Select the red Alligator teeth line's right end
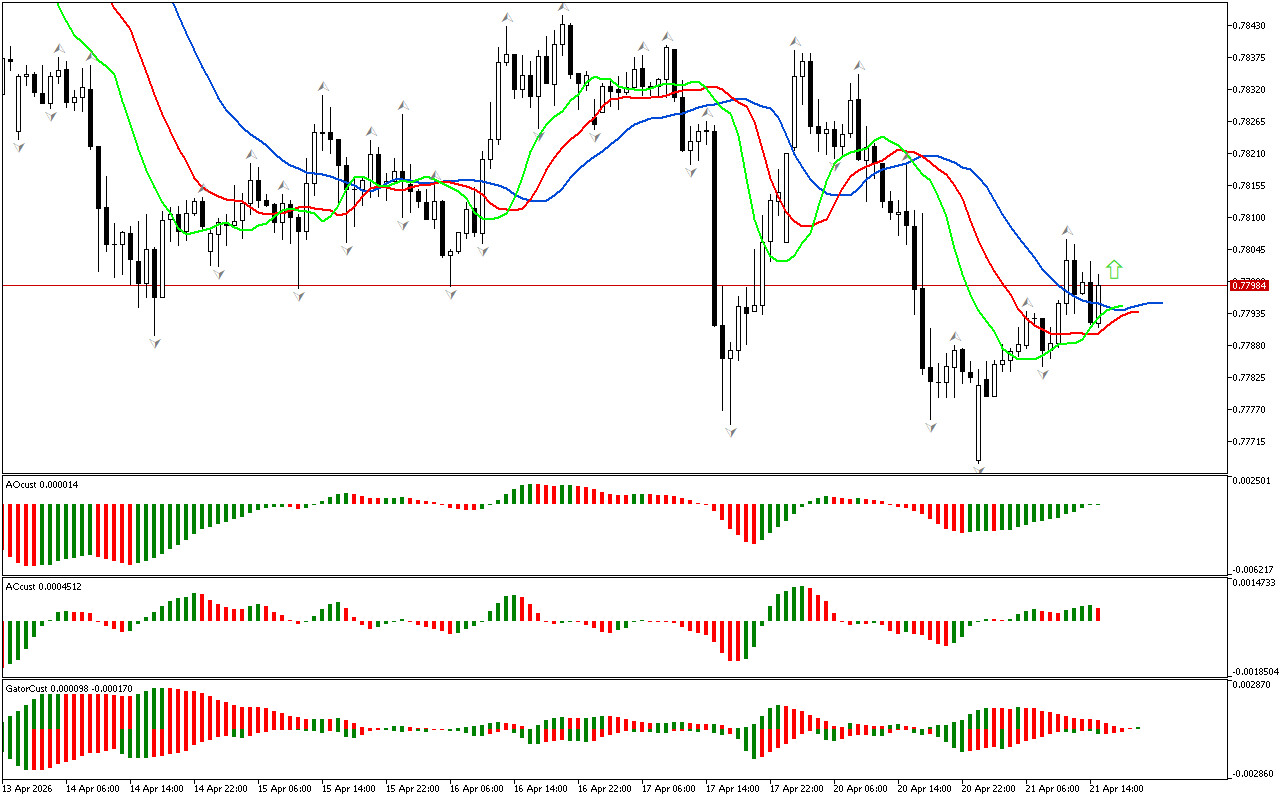The image size is (1280, 800). point(1137,313)
